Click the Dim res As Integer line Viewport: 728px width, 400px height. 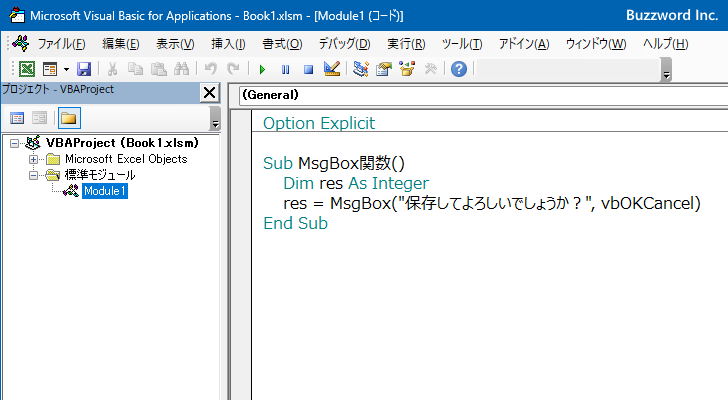[x=356, y=183]
